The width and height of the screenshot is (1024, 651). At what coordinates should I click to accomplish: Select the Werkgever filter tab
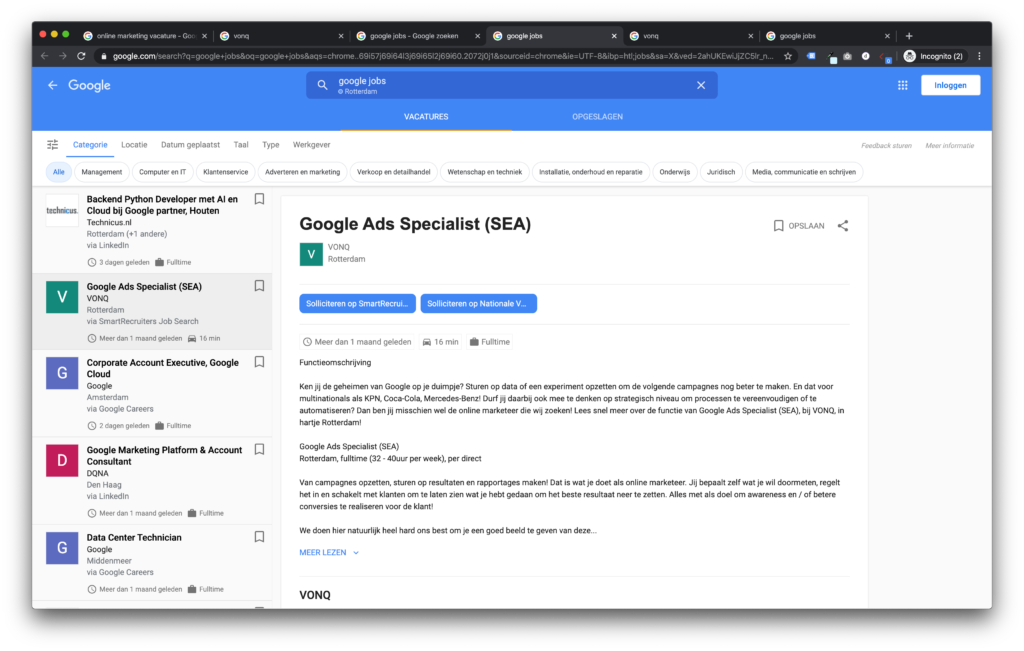point(312,145)
